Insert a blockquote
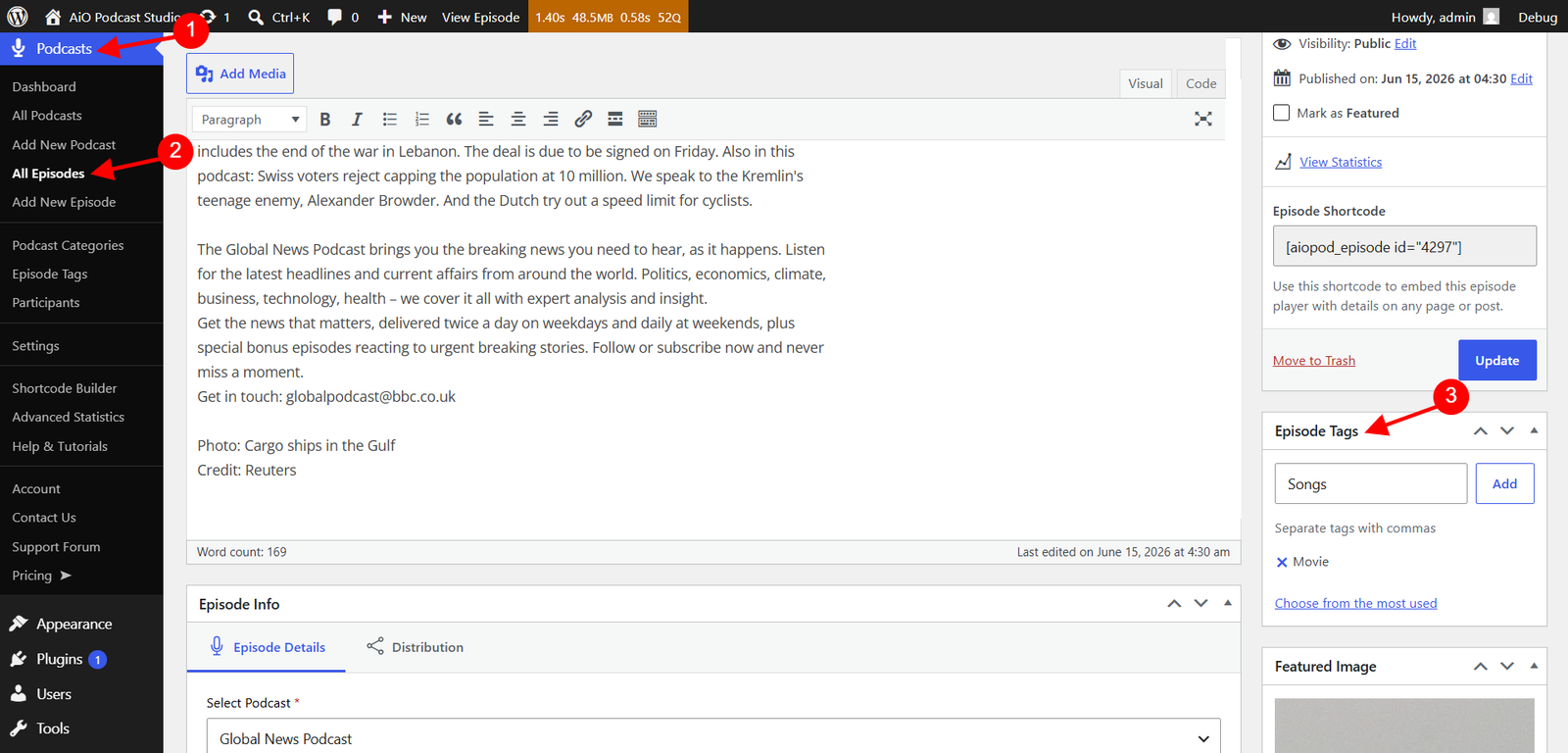1568x753 pixels. (454, 119)
